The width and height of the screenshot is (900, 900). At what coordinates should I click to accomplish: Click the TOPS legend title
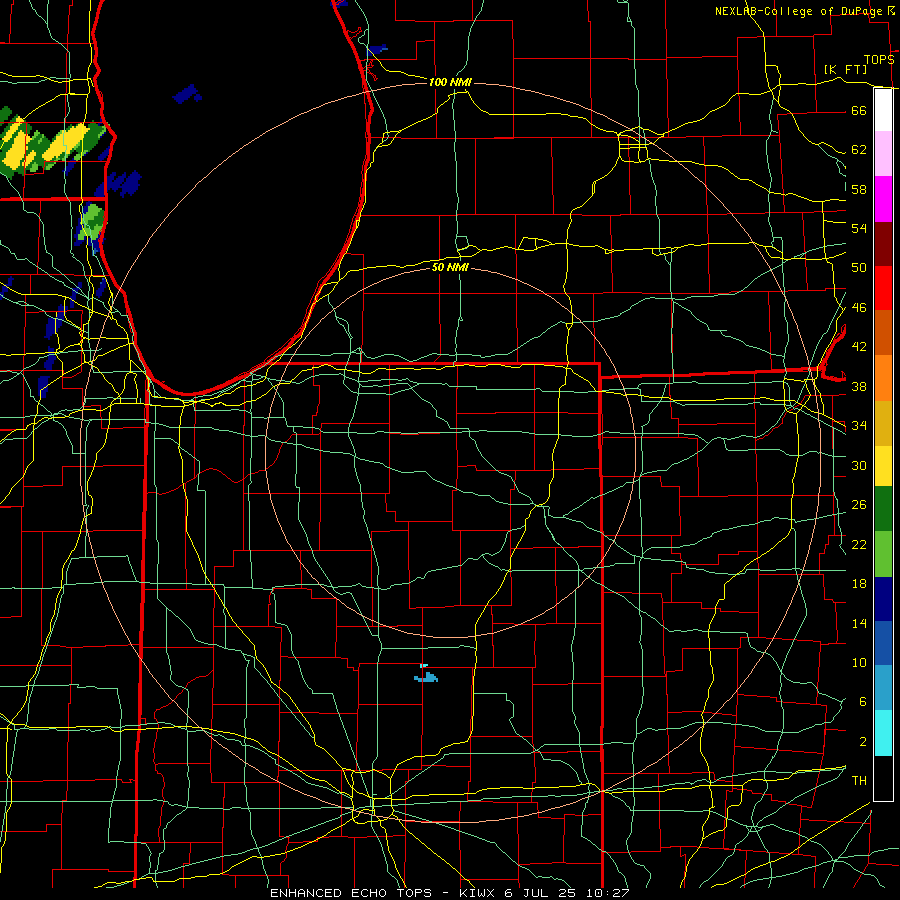click(x=879, y=60)
